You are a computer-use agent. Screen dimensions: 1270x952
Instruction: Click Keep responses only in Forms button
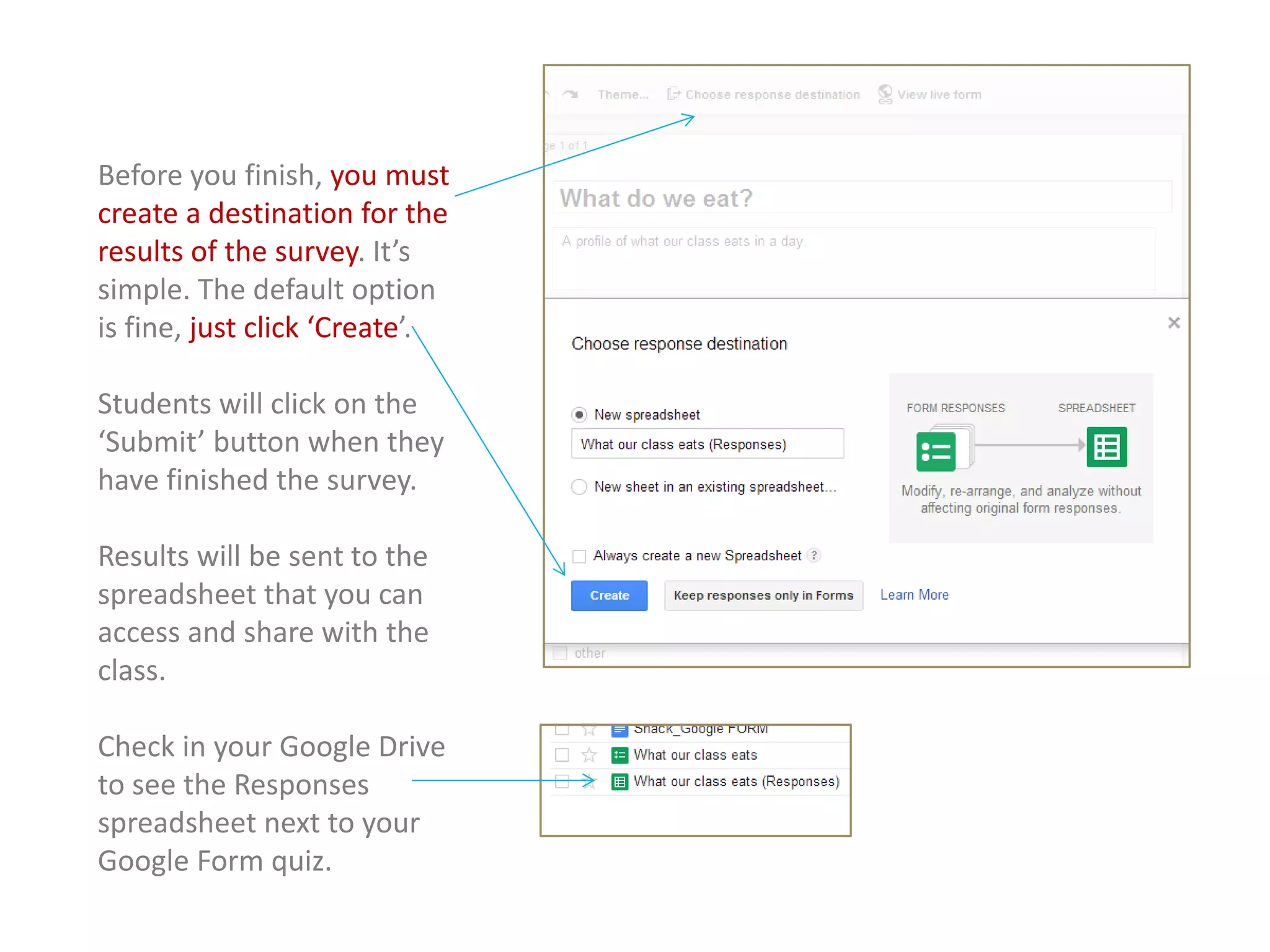point(763,596)
